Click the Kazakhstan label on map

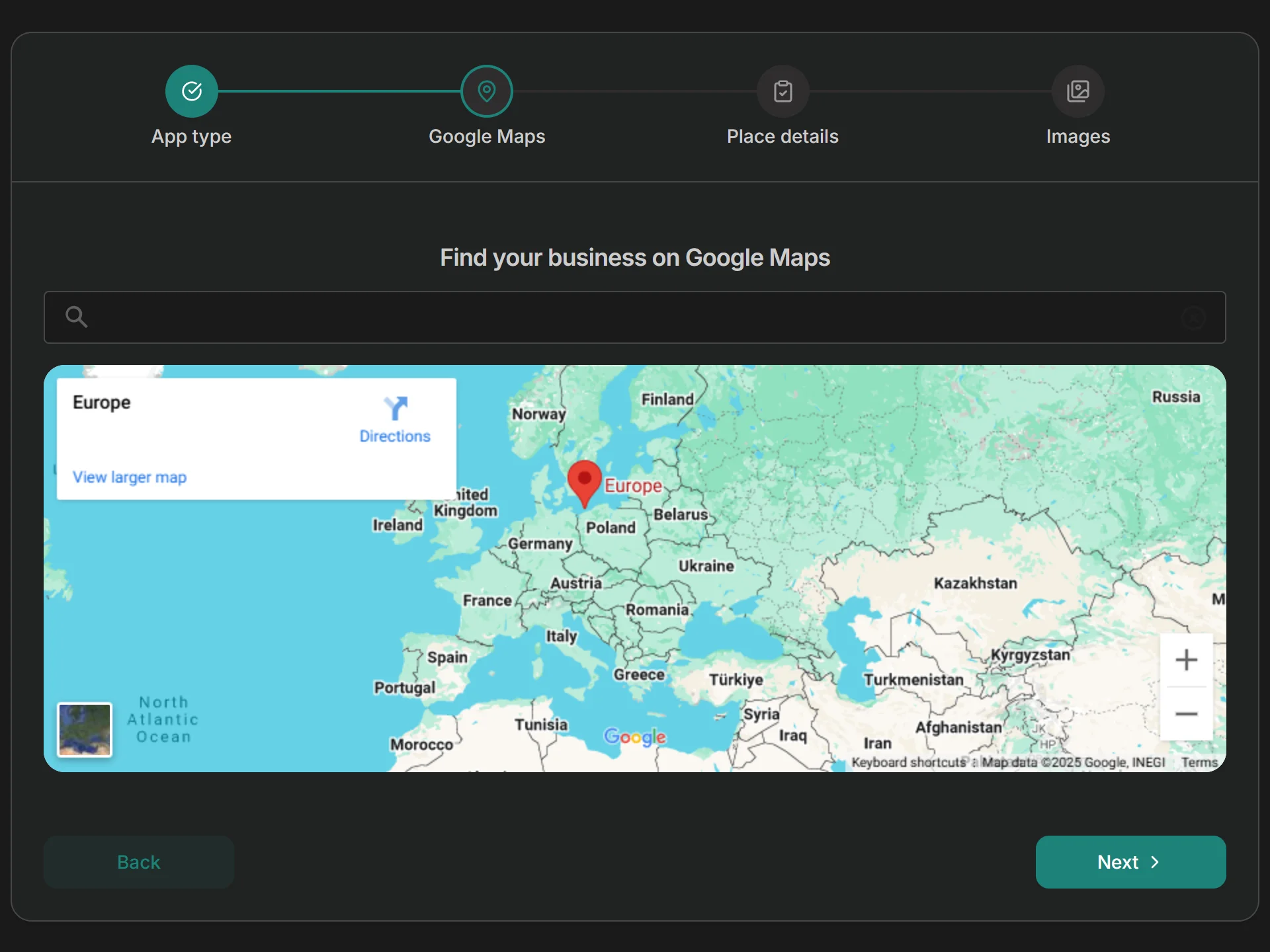click(976, 583)
